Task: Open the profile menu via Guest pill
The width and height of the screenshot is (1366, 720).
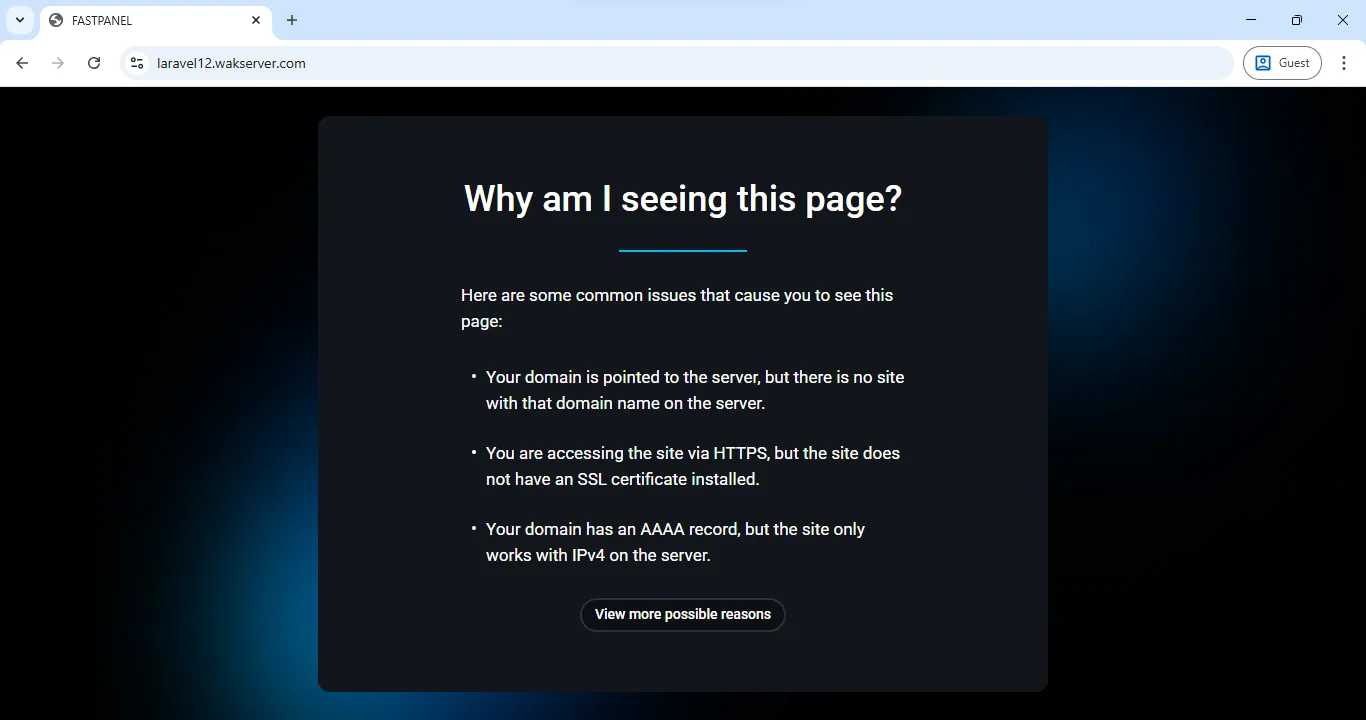Action: click(x=1282, y=62)
